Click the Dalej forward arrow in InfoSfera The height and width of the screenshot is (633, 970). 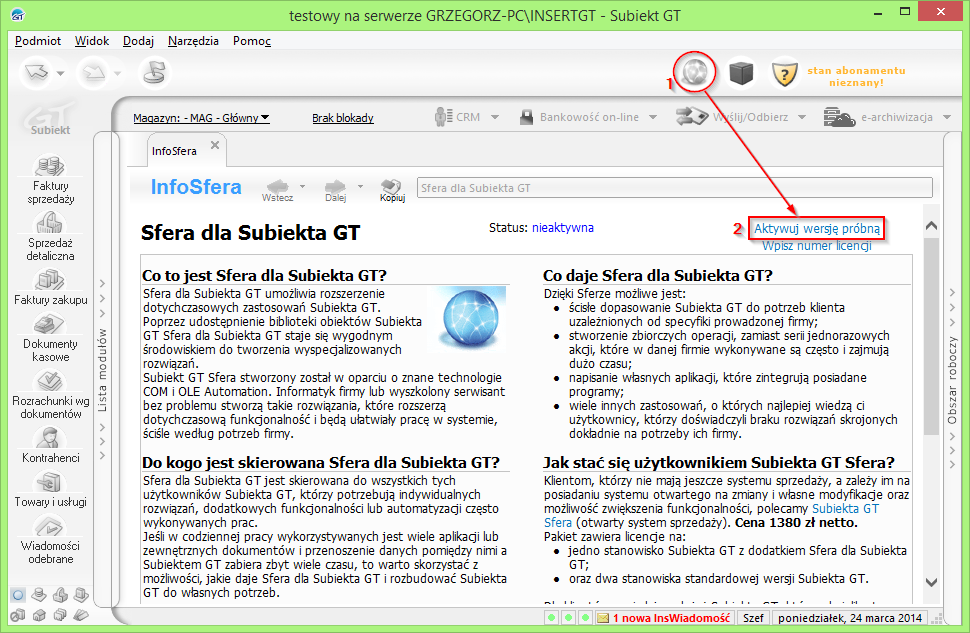pos(335,189)
